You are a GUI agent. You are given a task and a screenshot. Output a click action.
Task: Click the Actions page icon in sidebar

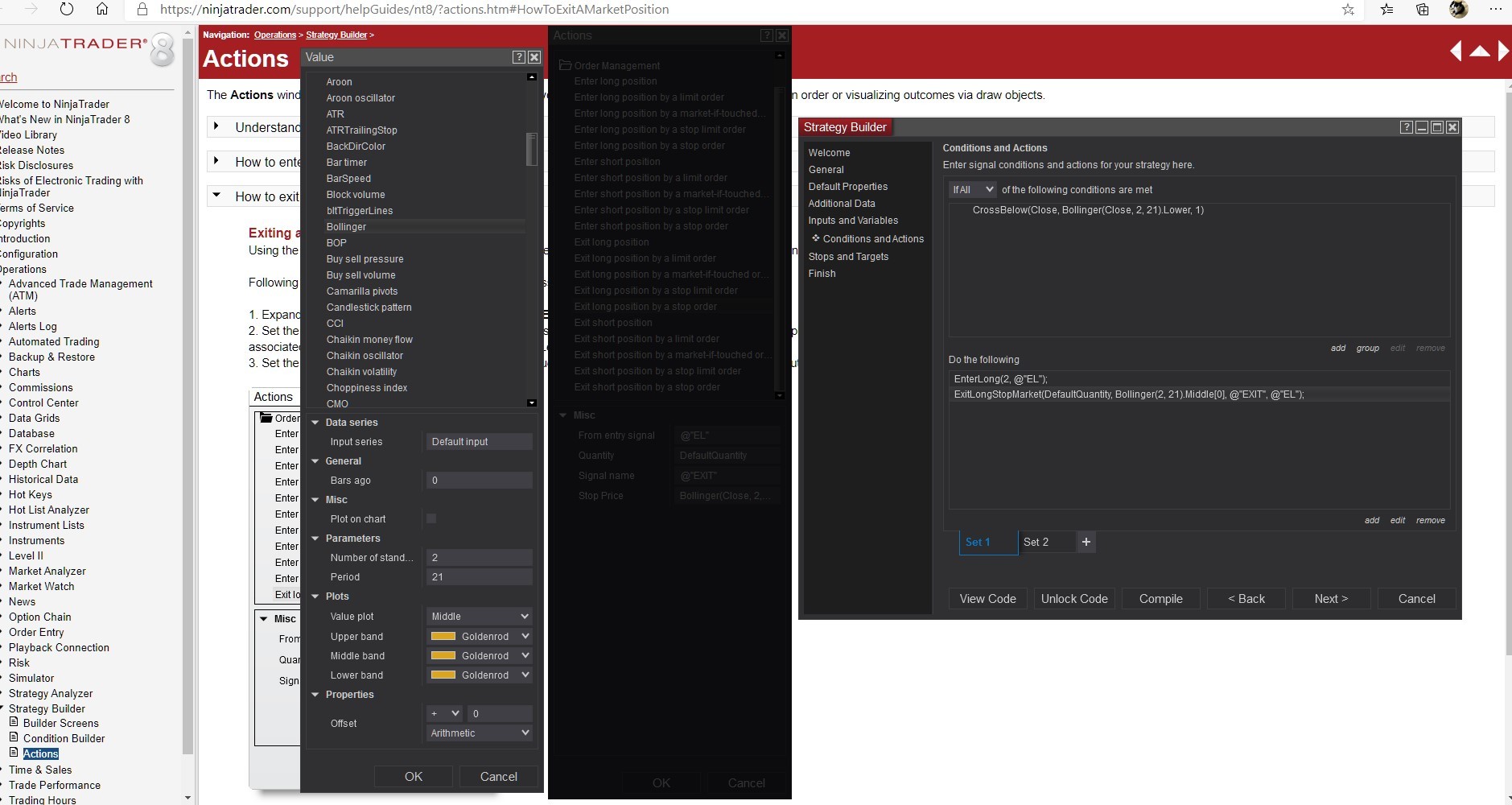[14, 753]
